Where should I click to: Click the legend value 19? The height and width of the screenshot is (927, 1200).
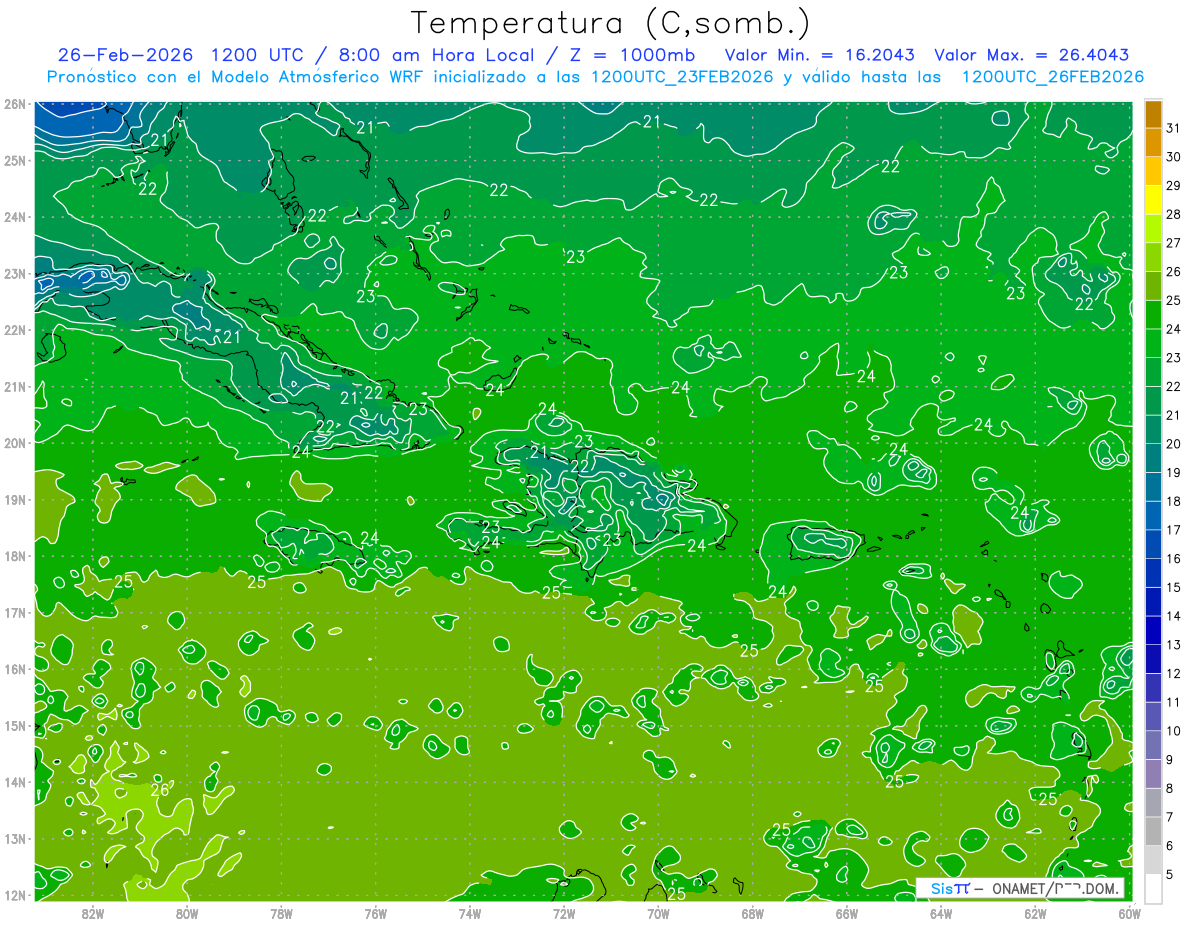pos(1173,473)
